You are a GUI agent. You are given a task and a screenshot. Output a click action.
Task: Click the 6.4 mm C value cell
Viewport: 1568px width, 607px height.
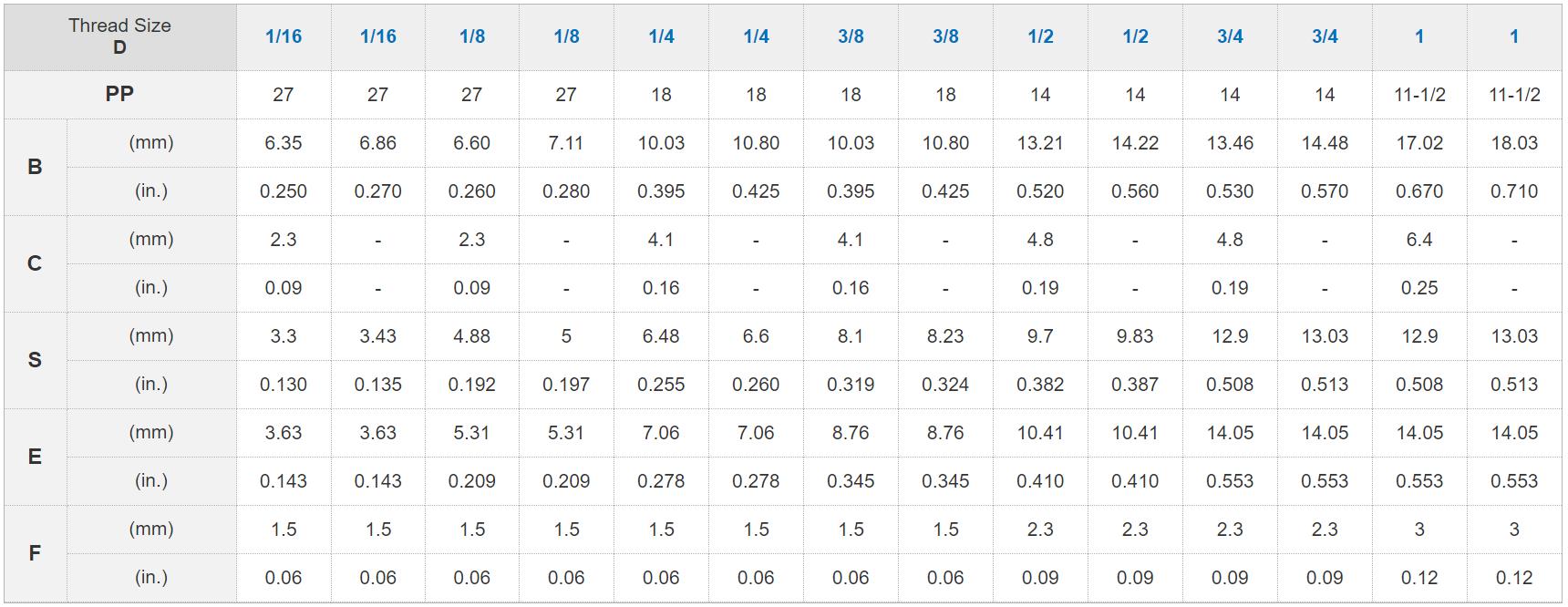[x=1419, y=240]
